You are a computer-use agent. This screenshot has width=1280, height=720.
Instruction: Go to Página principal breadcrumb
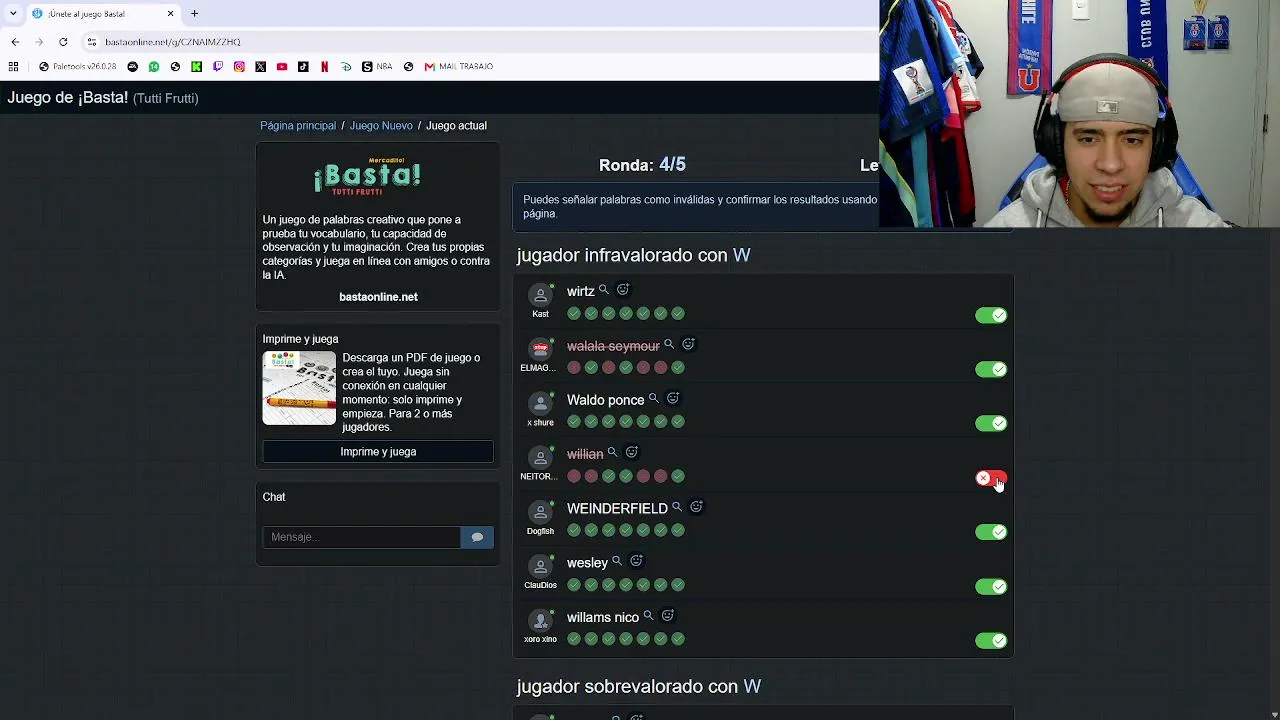(x=298, y=125)
